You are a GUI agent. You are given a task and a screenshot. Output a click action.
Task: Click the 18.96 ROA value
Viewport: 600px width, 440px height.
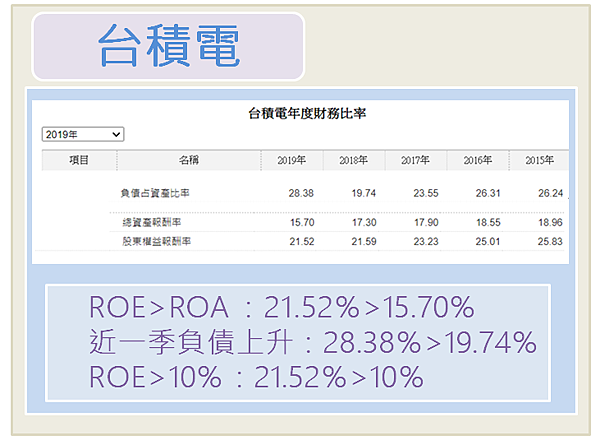[x=551, y=222]
